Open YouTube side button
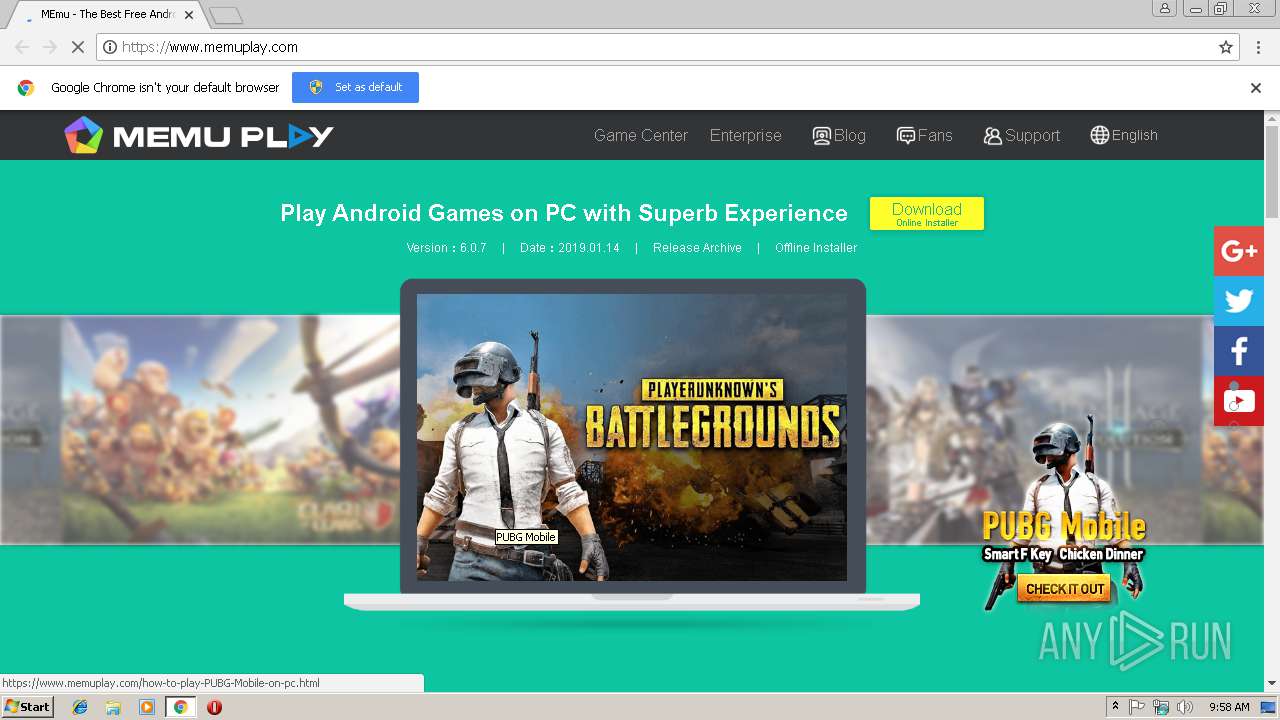This screenshot has height=720, width=1280. (1239, 401)
